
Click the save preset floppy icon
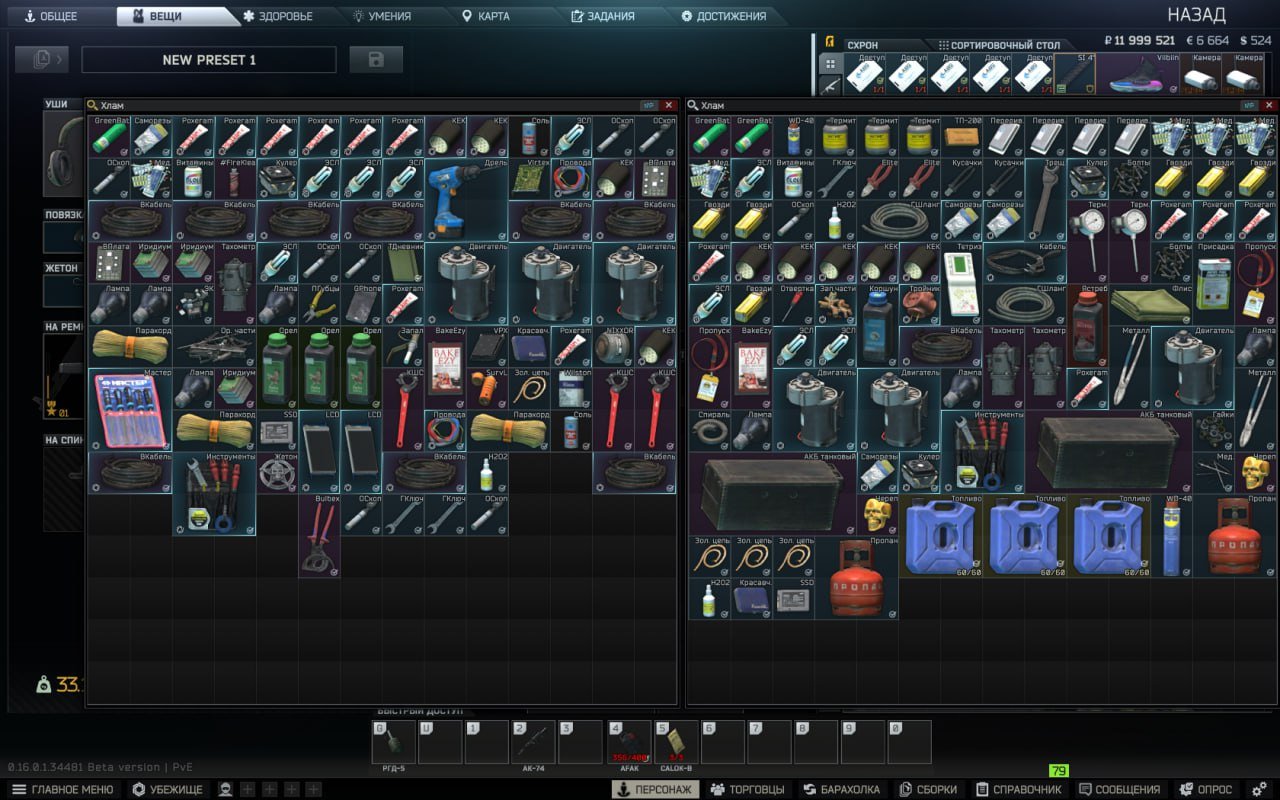[x=376, y=60]
